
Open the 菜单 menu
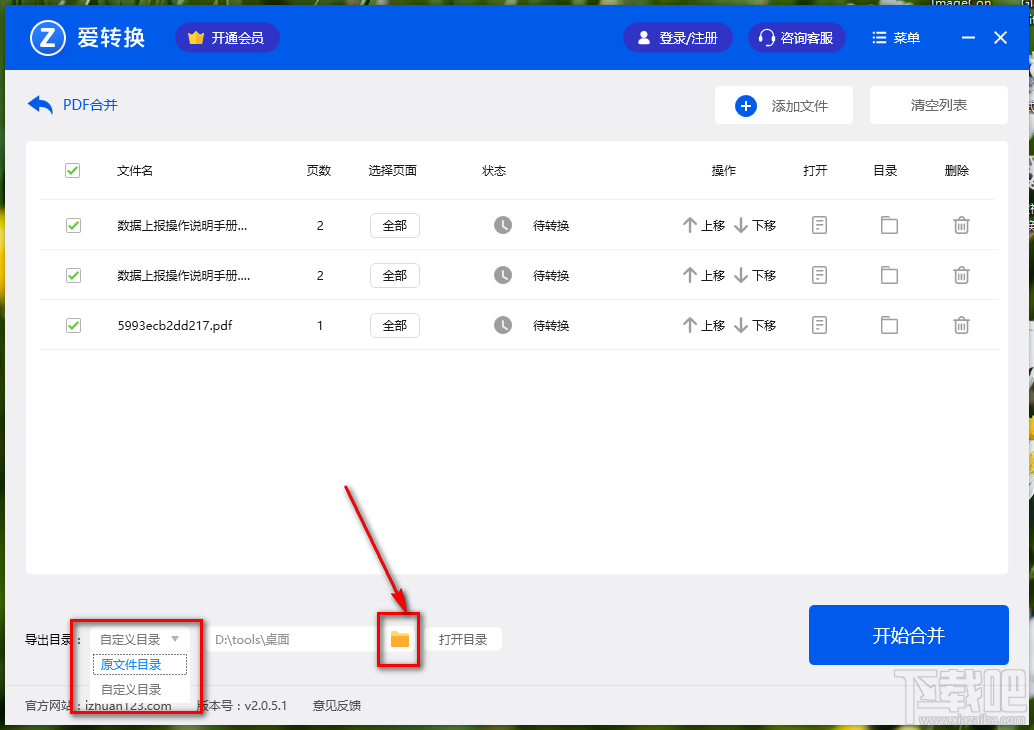pos(895,37)
